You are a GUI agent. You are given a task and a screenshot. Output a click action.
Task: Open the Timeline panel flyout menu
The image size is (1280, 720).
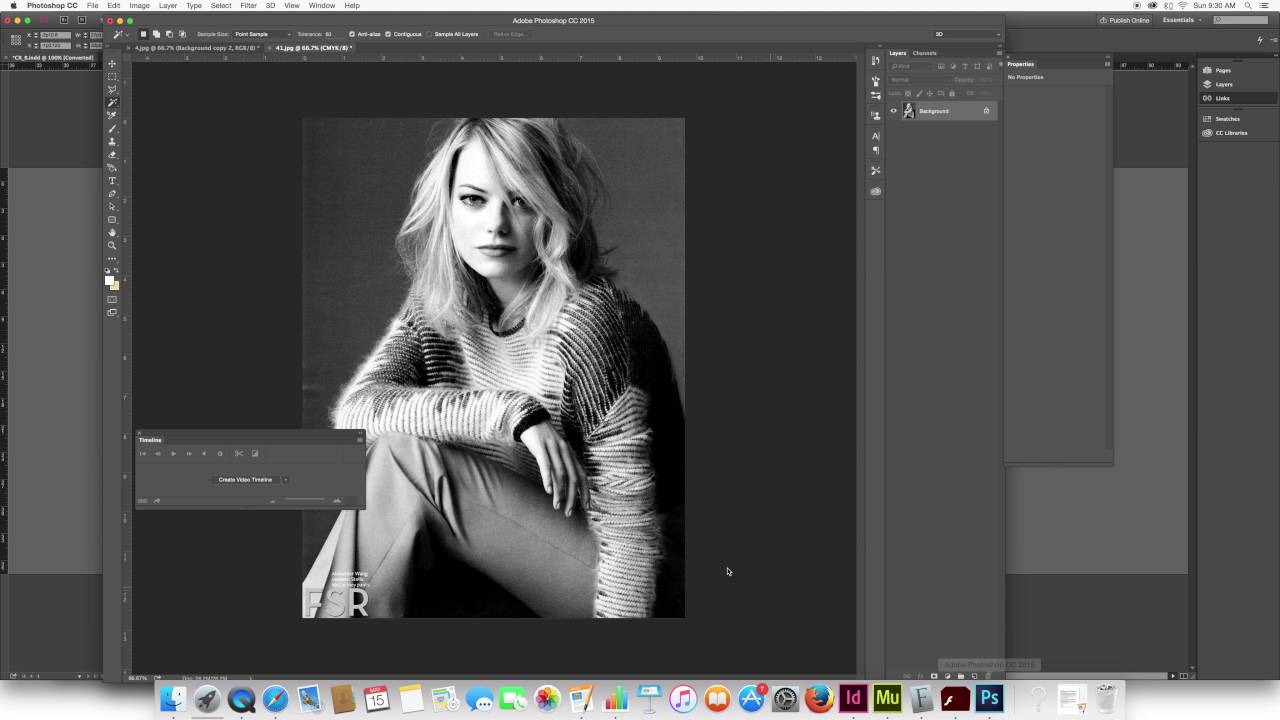[360, 440]
